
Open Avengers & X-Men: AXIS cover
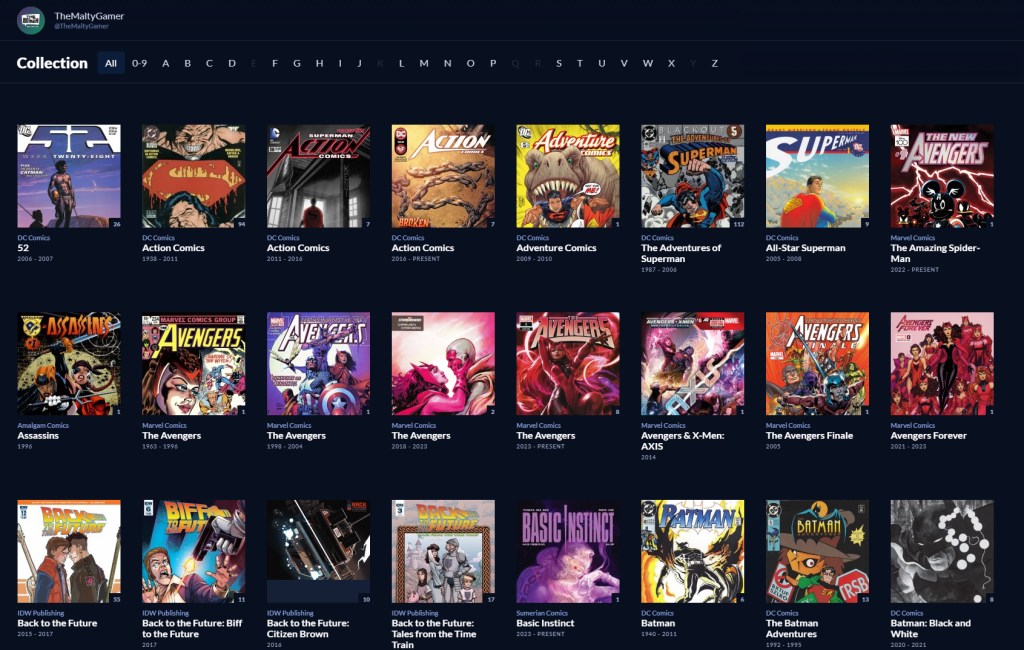click(692, 364)
